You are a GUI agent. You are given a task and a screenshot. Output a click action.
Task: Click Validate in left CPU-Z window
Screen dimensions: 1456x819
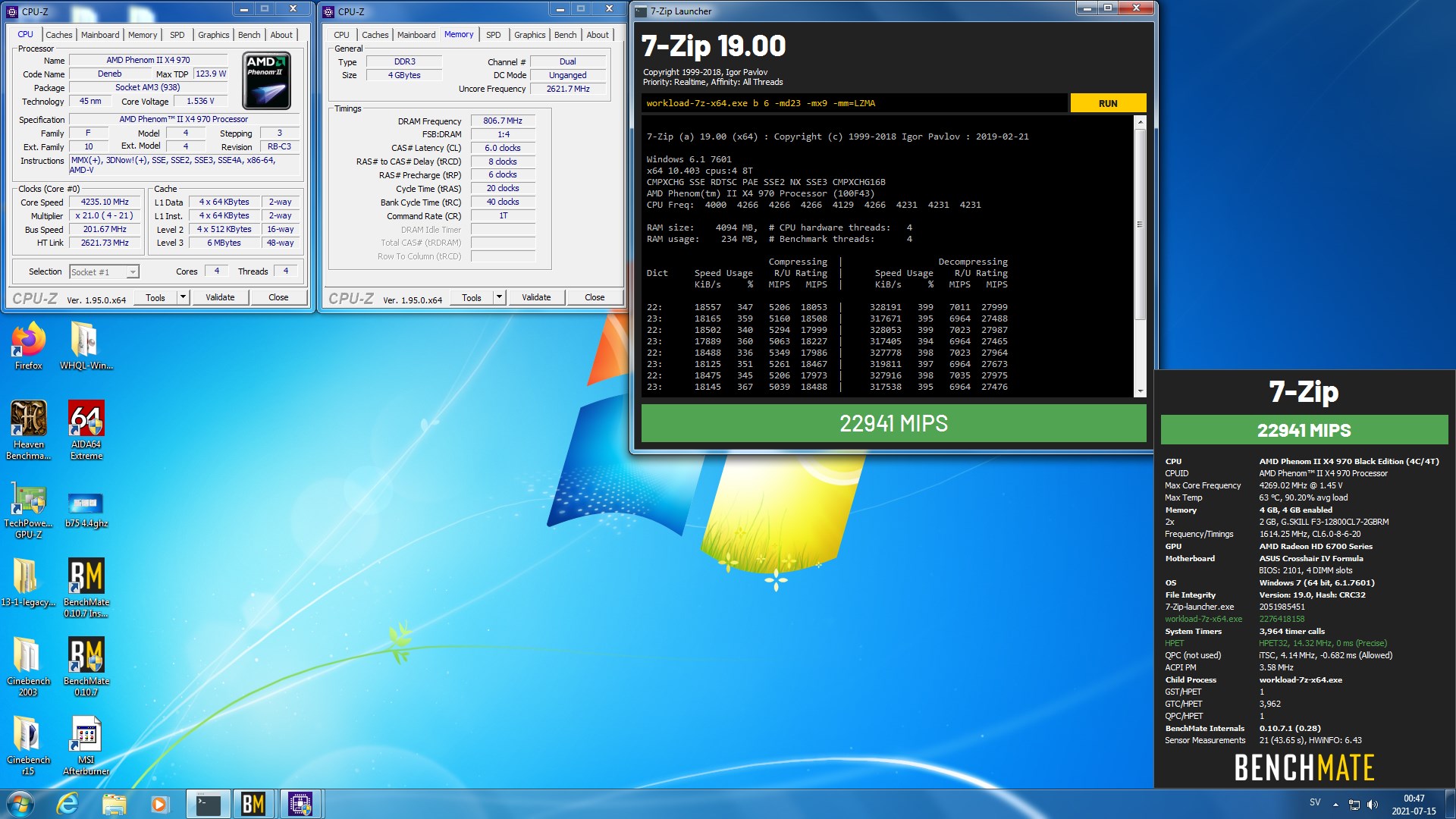click(x=220, y=297)
